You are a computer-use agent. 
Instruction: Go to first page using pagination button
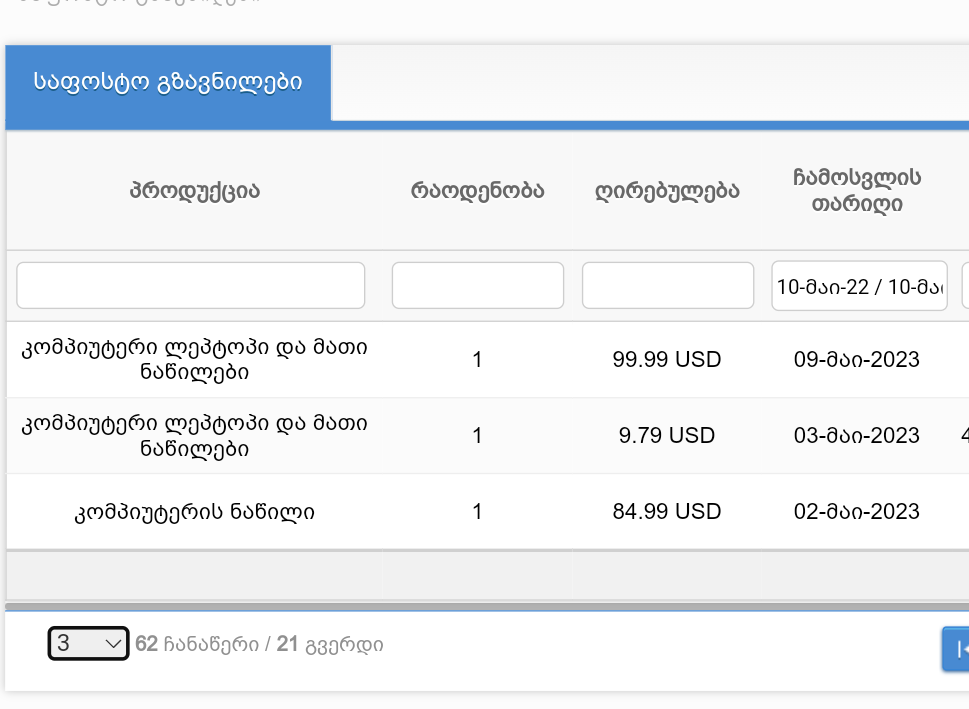(x=958, y=649)
